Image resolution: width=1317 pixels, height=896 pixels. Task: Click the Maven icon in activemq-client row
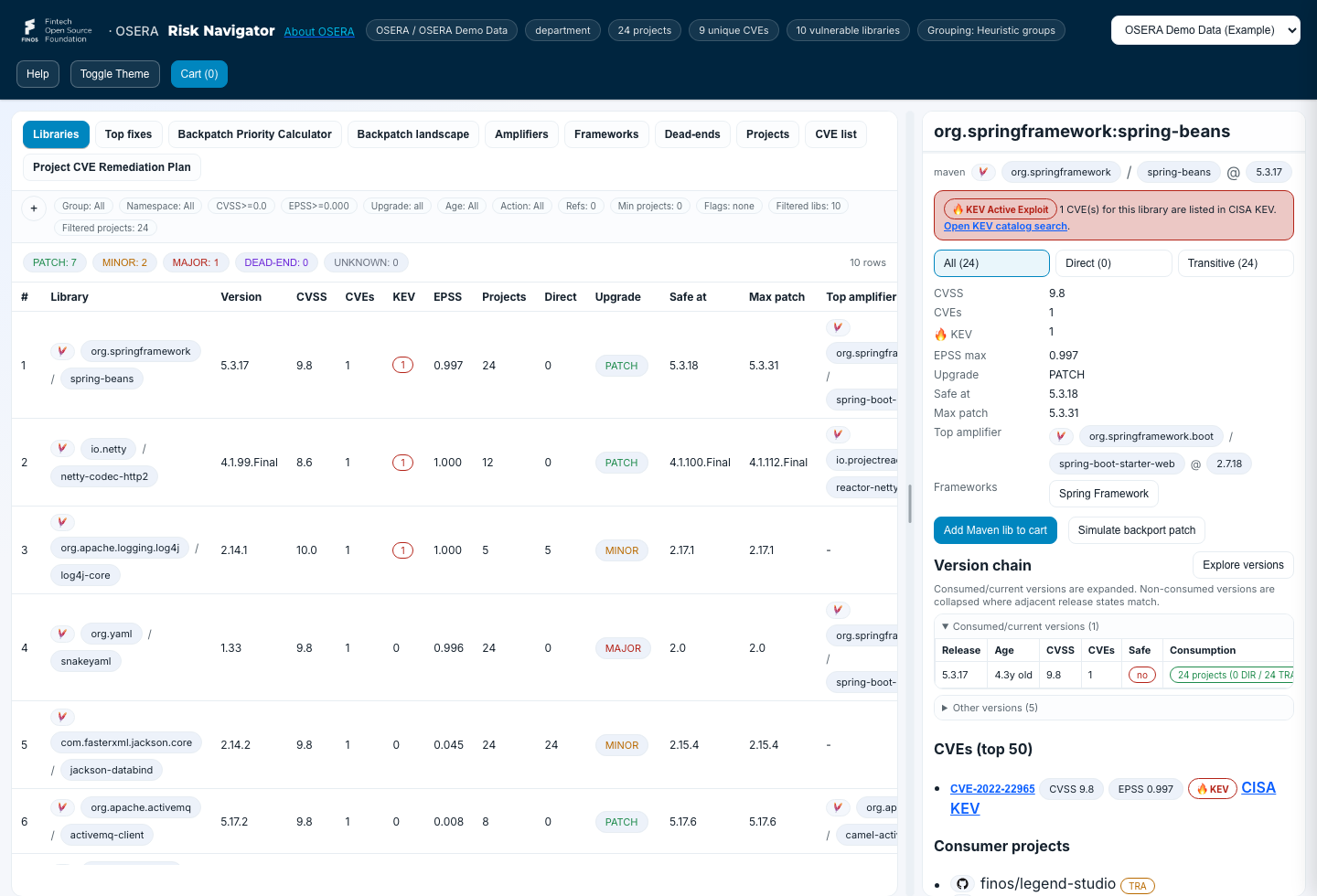62,807
